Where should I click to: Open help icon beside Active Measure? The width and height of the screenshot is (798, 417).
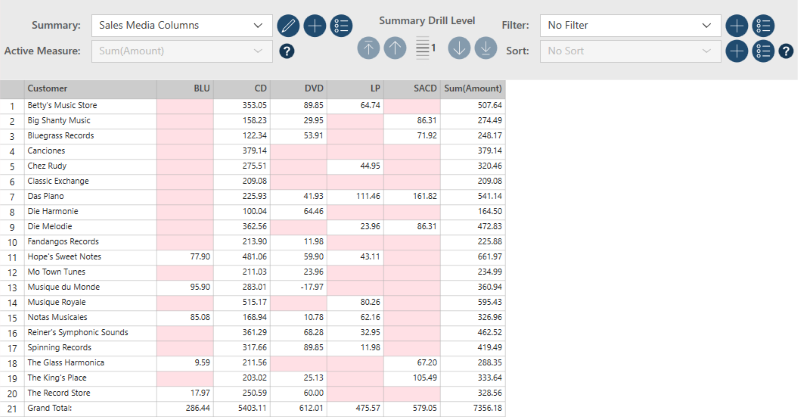[x=287, y=51]
